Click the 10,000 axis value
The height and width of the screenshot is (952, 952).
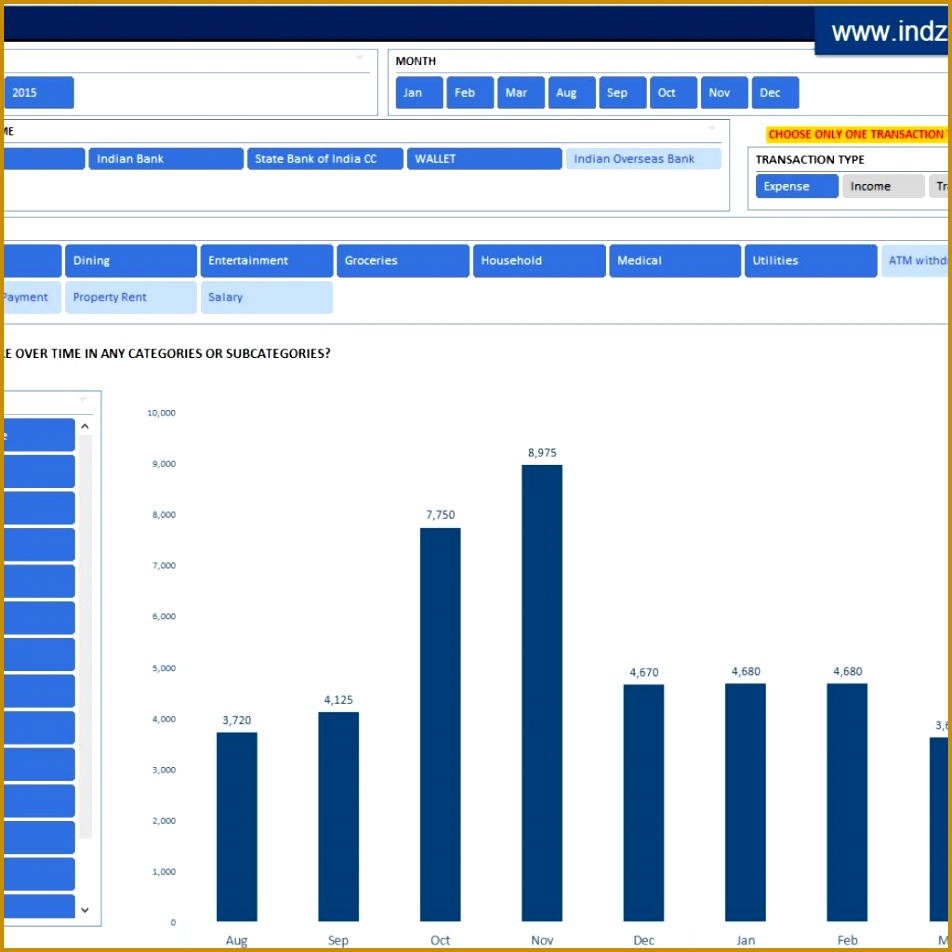coord(162,413)
